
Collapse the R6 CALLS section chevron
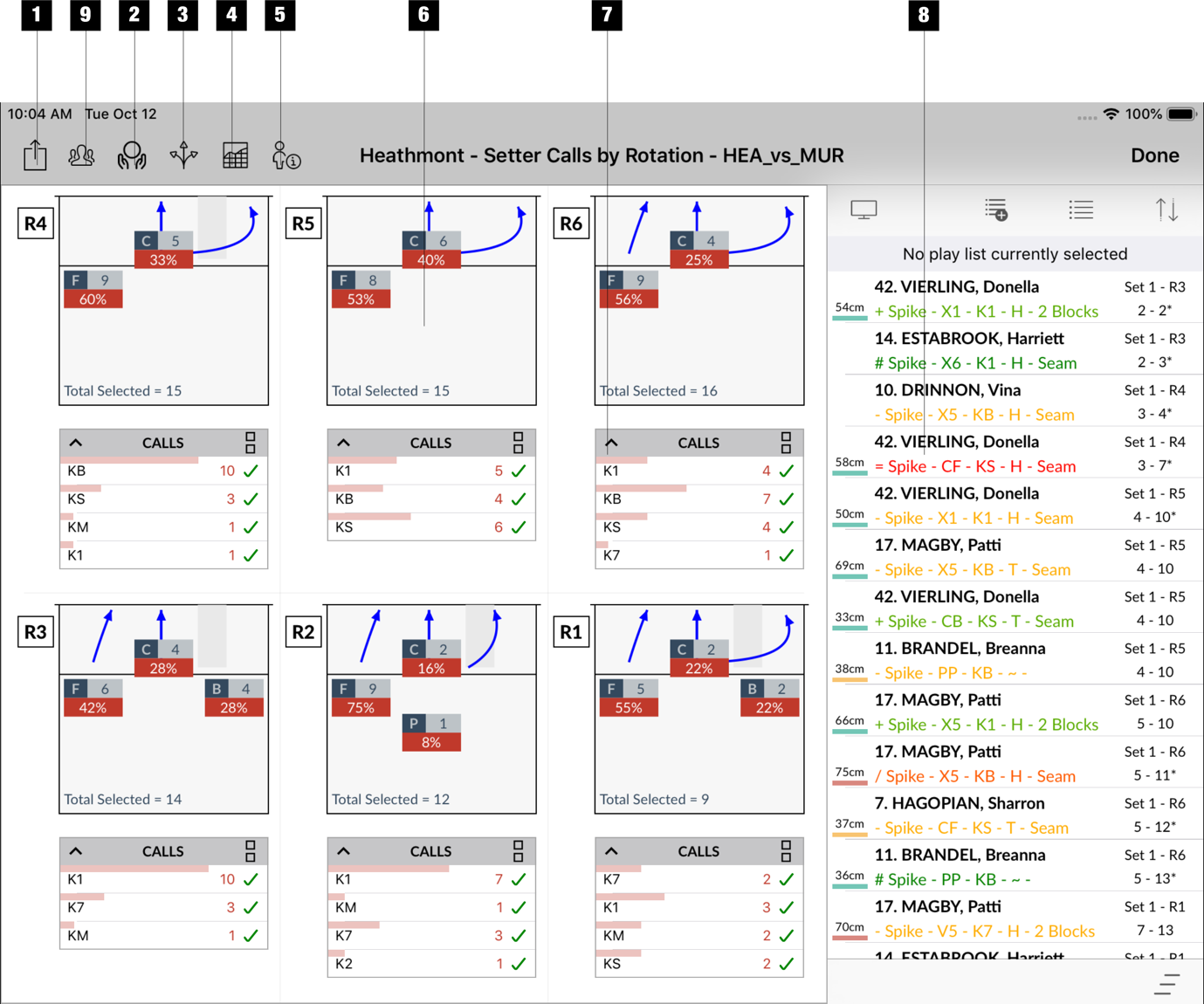[x=611, y=443]
